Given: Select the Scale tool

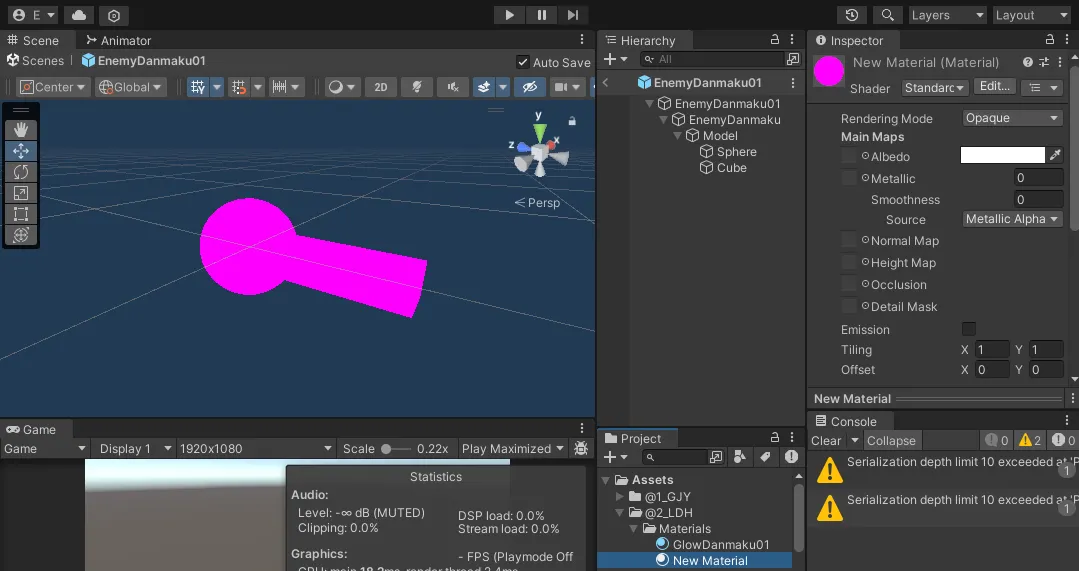Looking at the screenshot, I should click(x=21, y=193).
